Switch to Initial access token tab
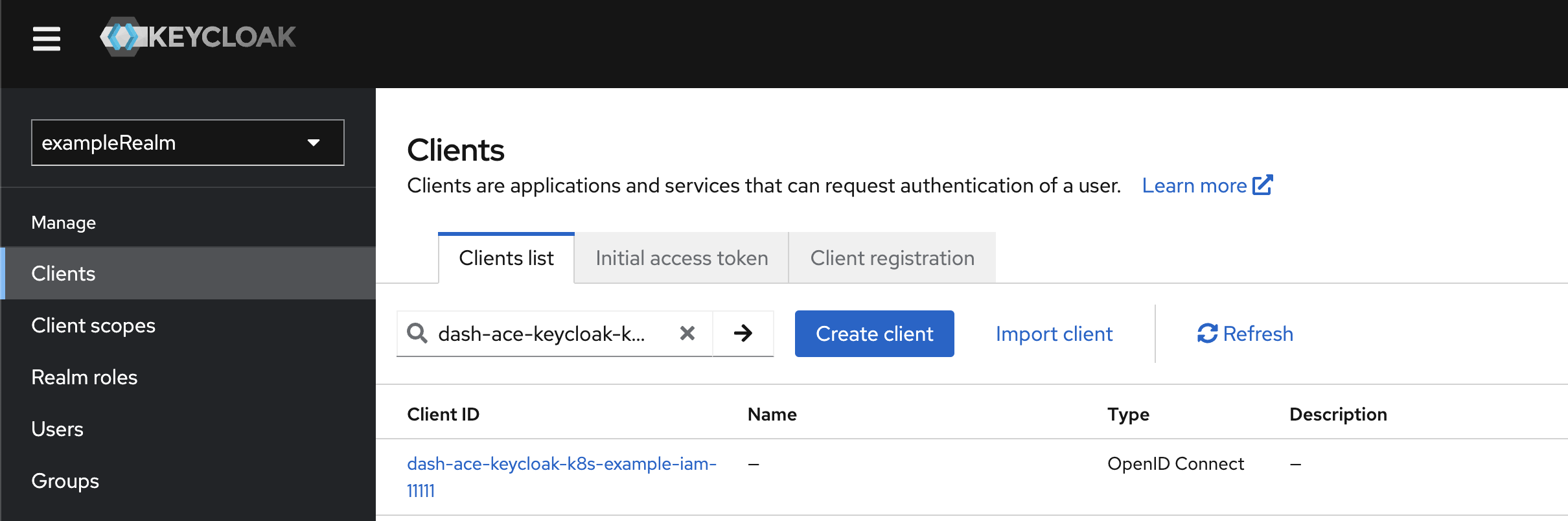Viewport: 1568px width, 521px height. click(682, 258)
